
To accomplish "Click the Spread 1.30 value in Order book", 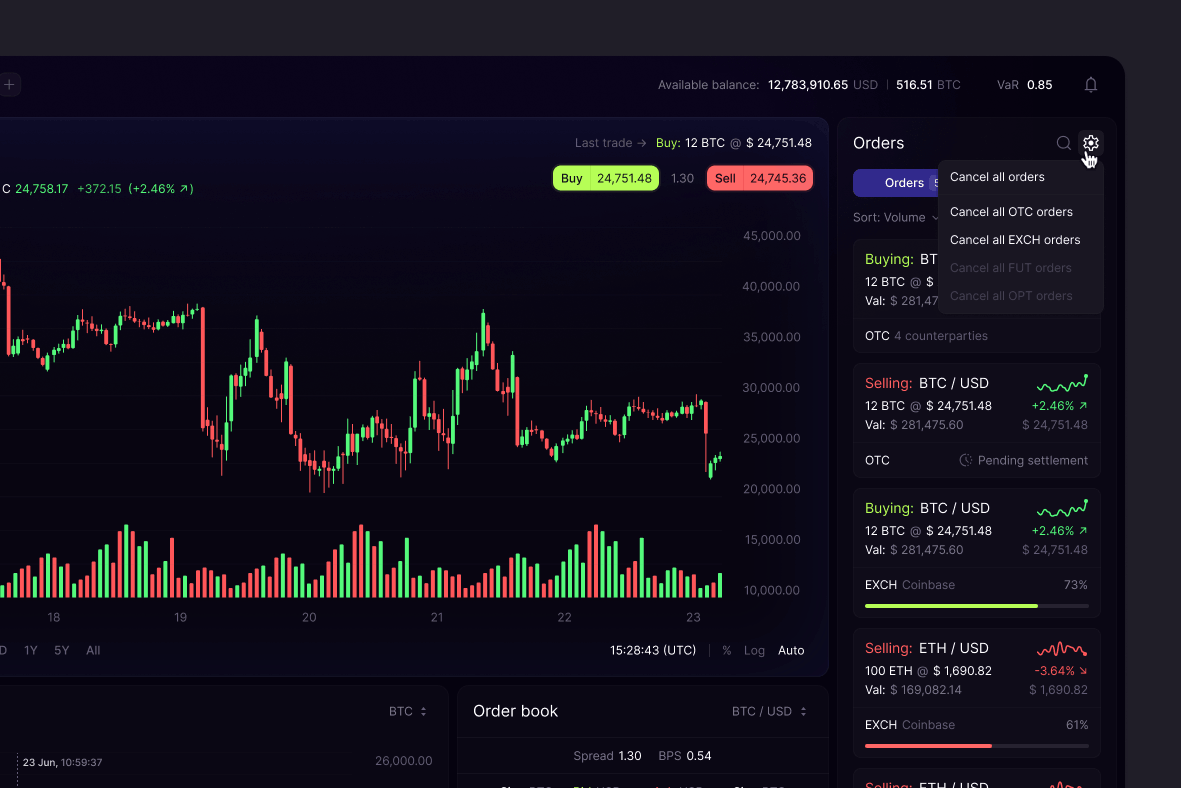I will point(607,756).
